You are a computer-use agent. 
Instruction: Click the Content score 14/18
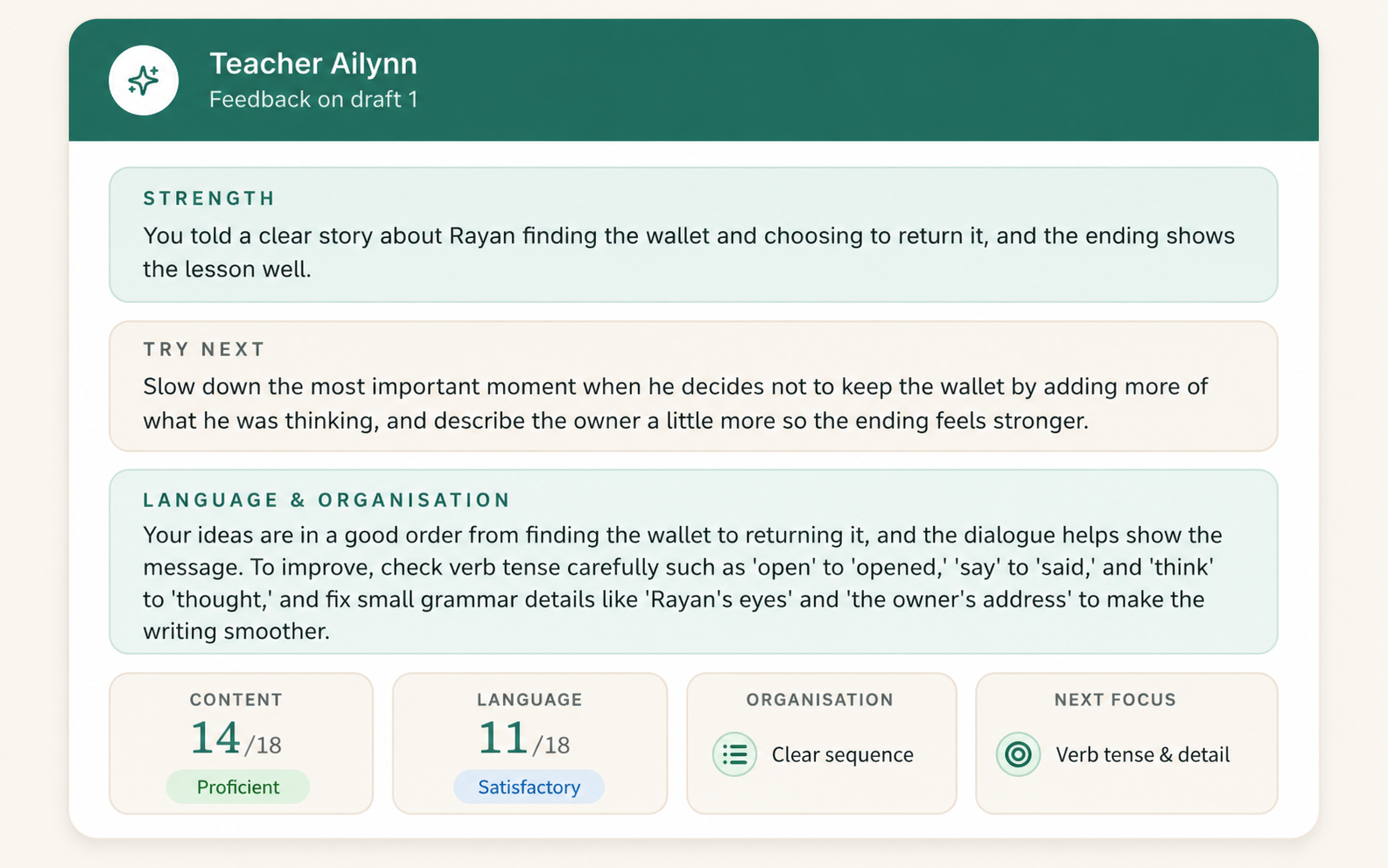pyautogui.click(x=235, y=738)
